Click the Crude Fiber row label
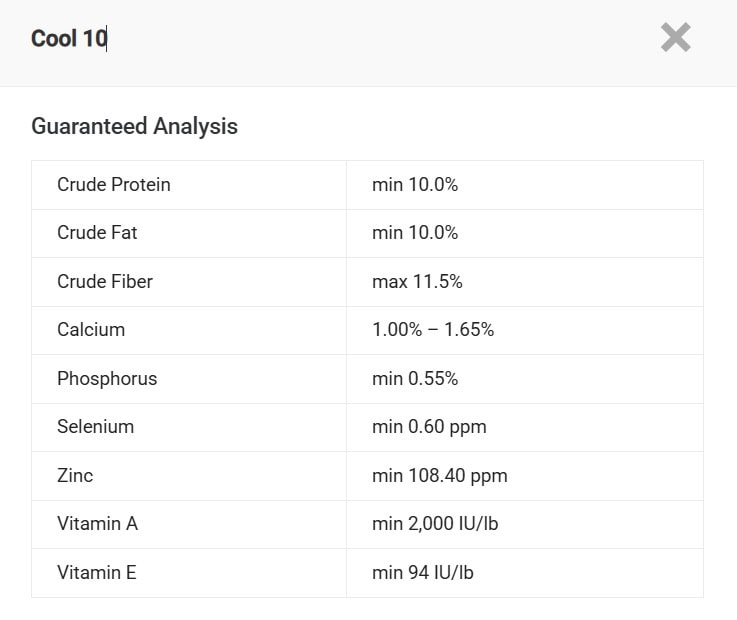This screenshot has height=620, width=737. point(105,282)
